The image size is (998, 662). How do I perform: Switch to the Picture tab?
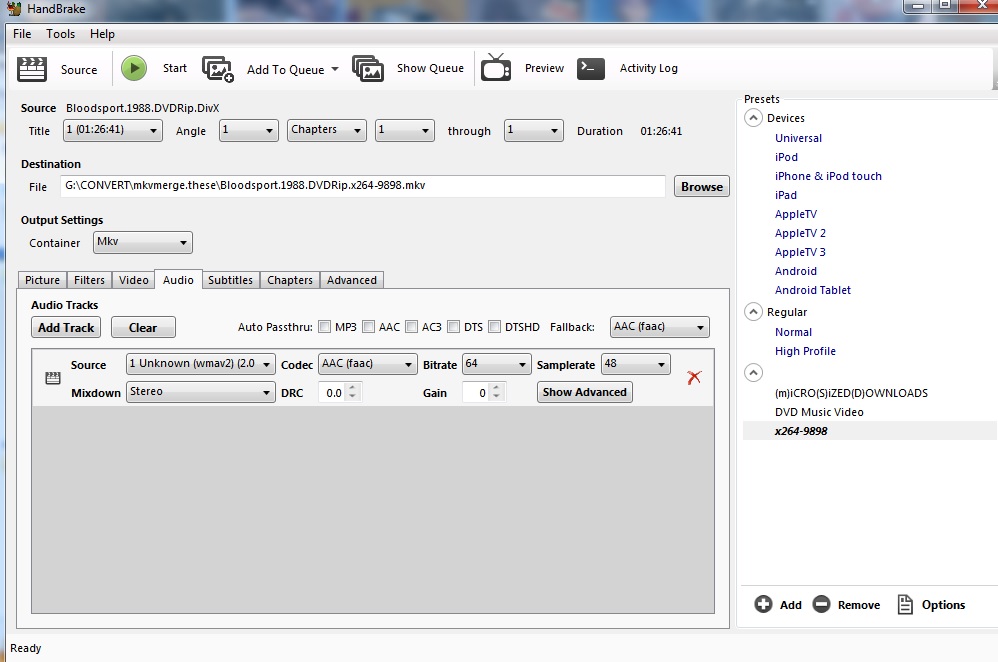point(42,280)
